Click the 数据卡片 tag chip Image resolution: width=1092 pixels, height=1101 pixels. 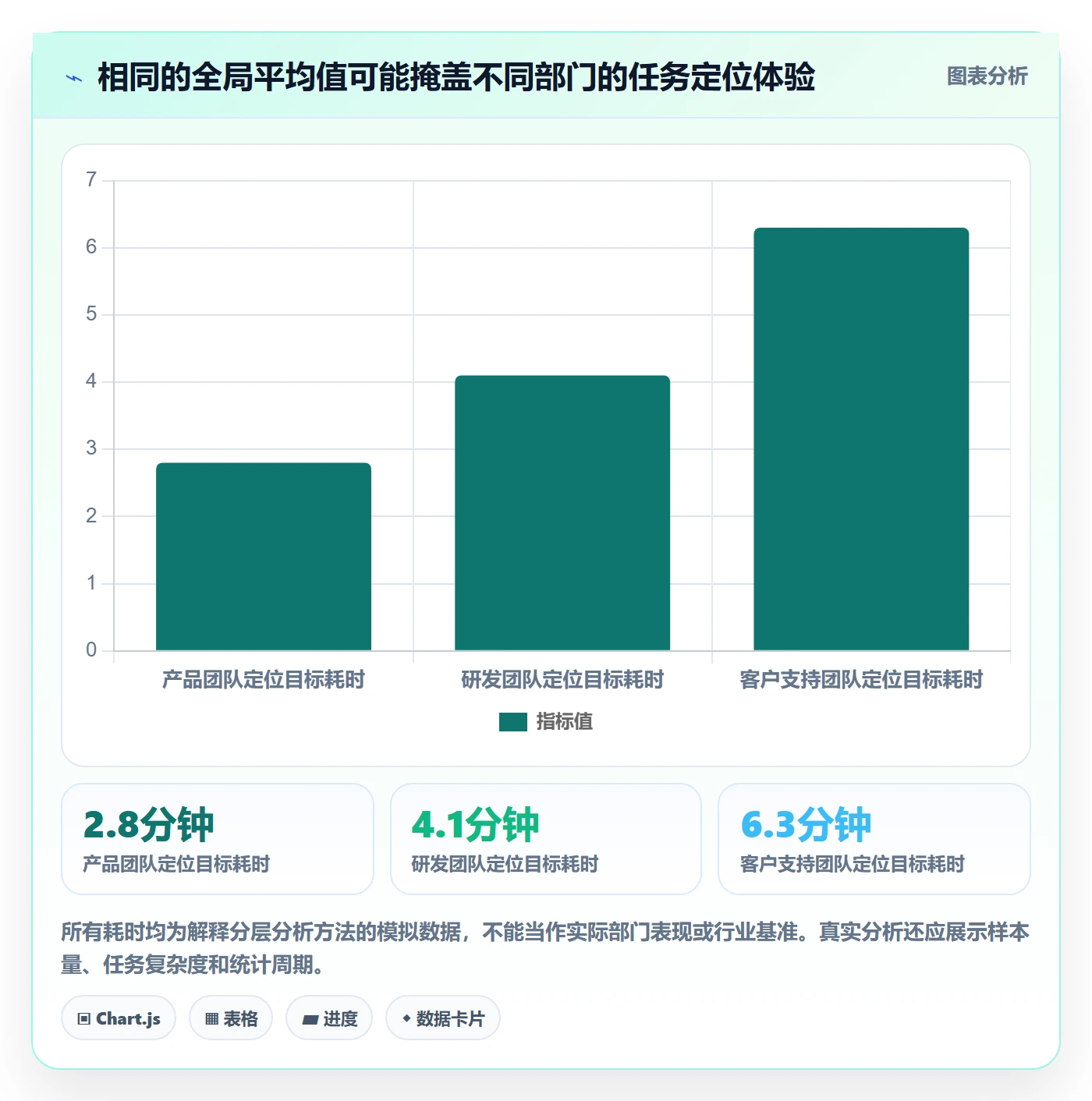pyautogui.click(x=443, y=1018)
